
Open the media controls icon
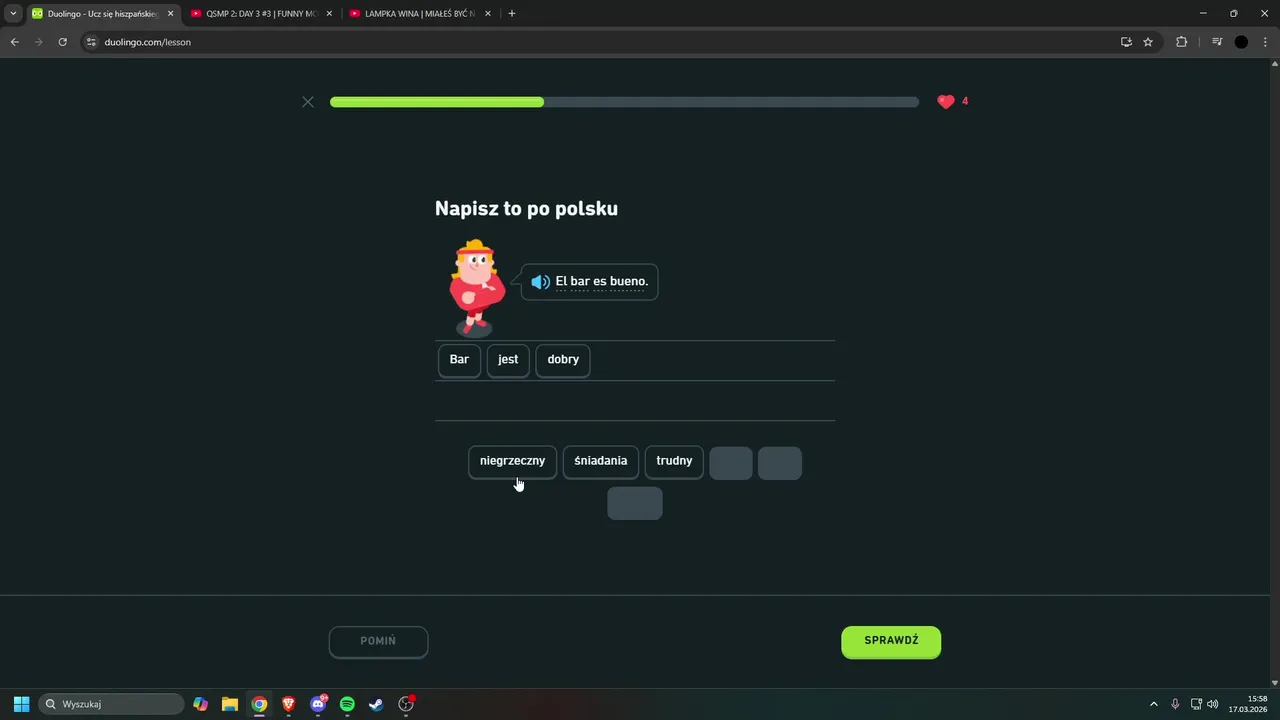tap(1217, 42)
